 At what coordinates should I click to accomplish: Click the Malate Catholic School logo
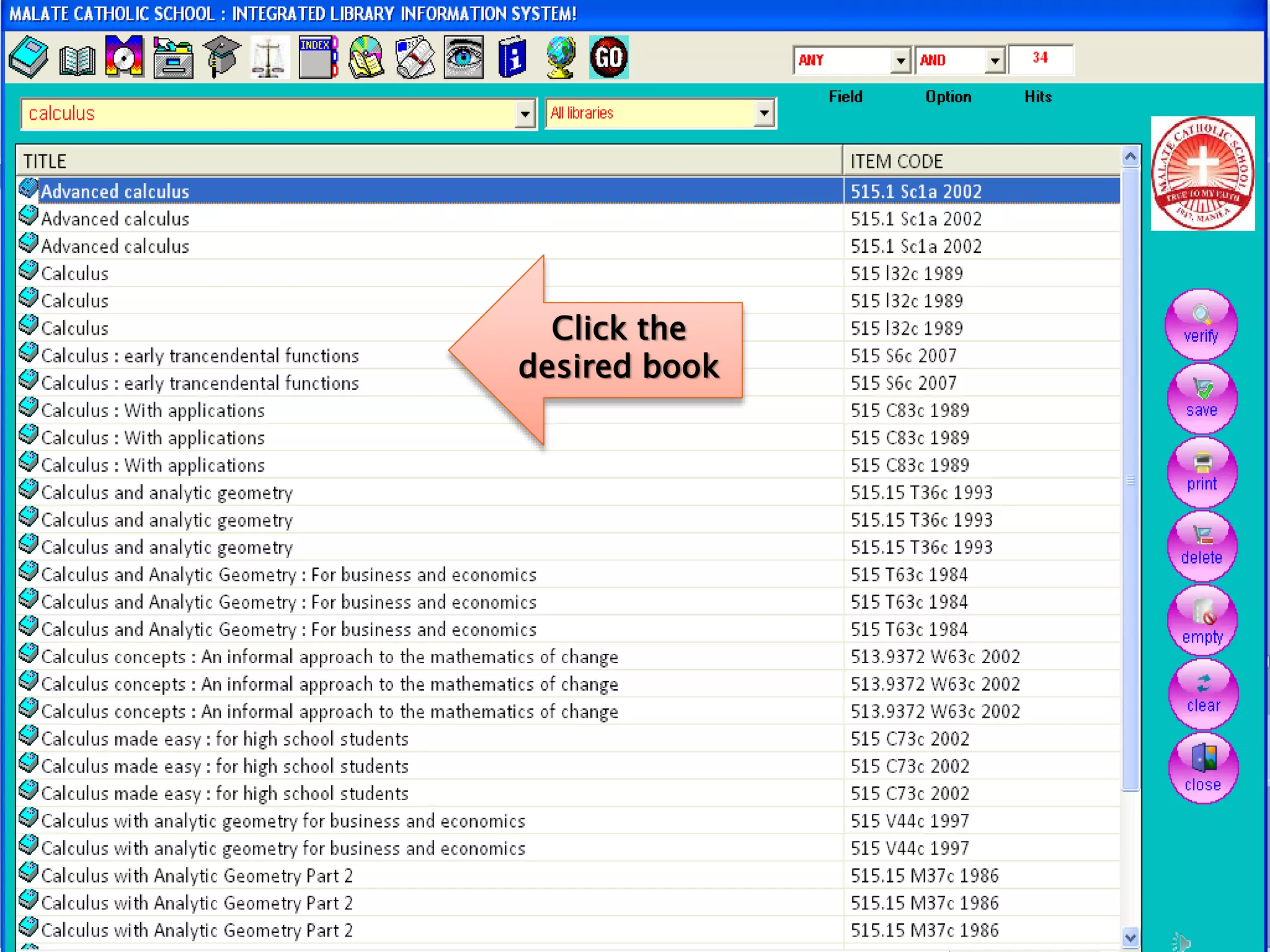tap(1202, 174)
